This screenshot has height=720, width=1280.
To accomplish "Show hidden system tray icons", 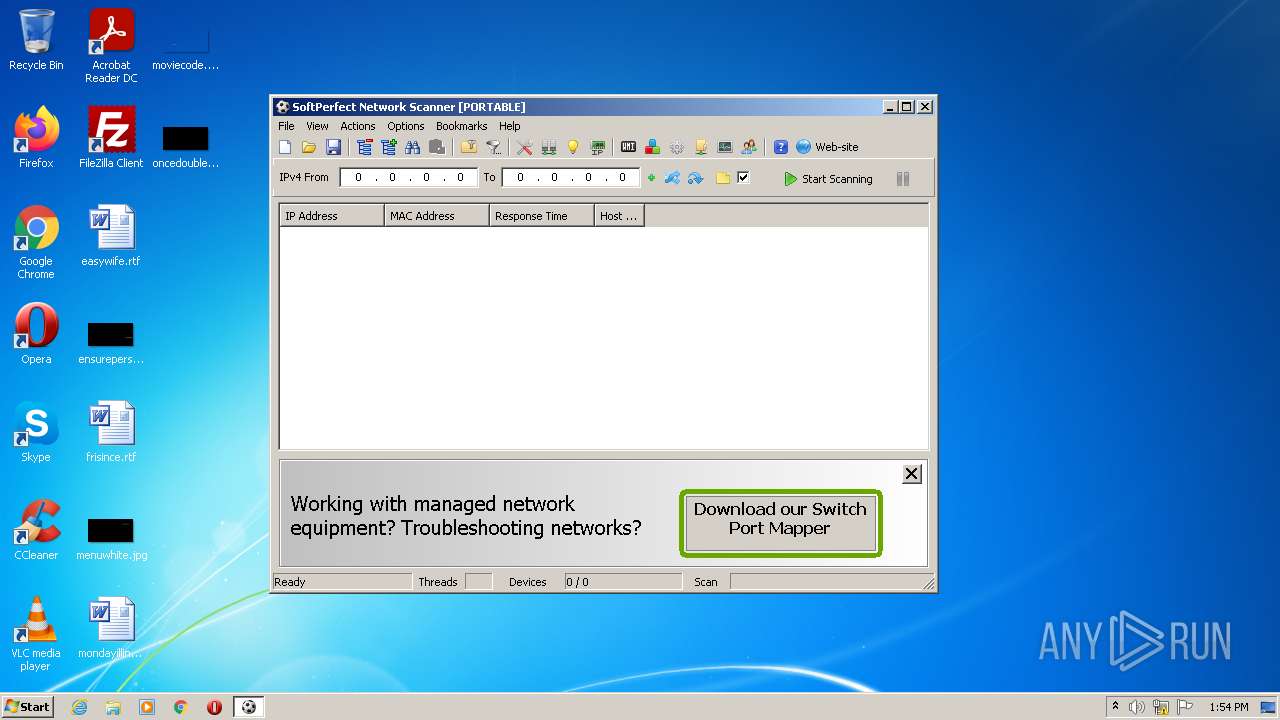I will pos(1115,707).
